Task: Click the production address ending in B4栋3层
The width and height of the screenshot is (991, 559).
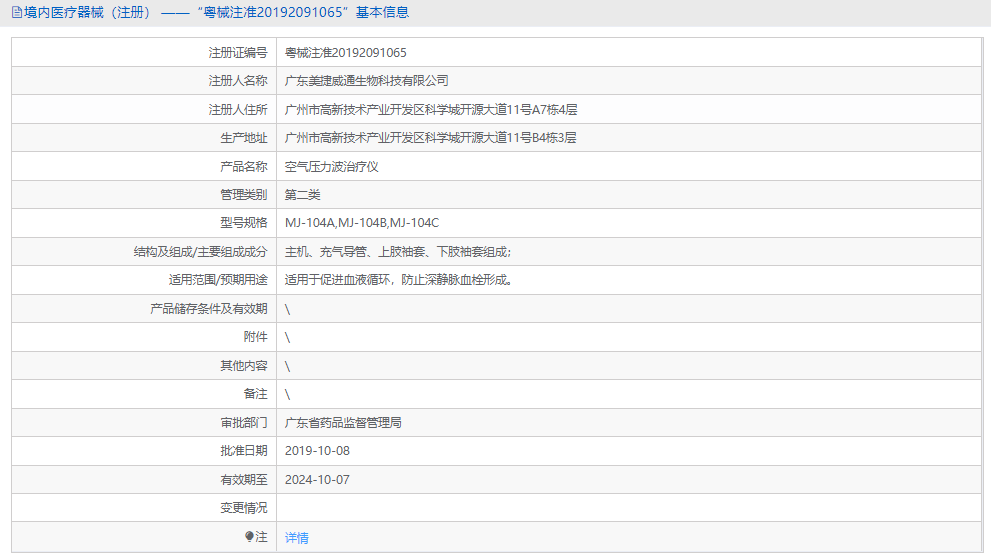Action: [430, 138]
